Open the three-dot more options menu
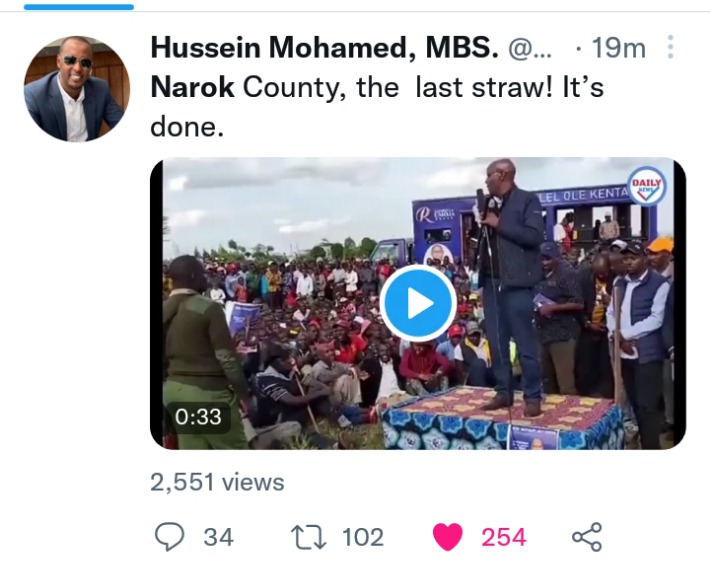Viewport: 710px width, 564px height. tap(671, 47)
